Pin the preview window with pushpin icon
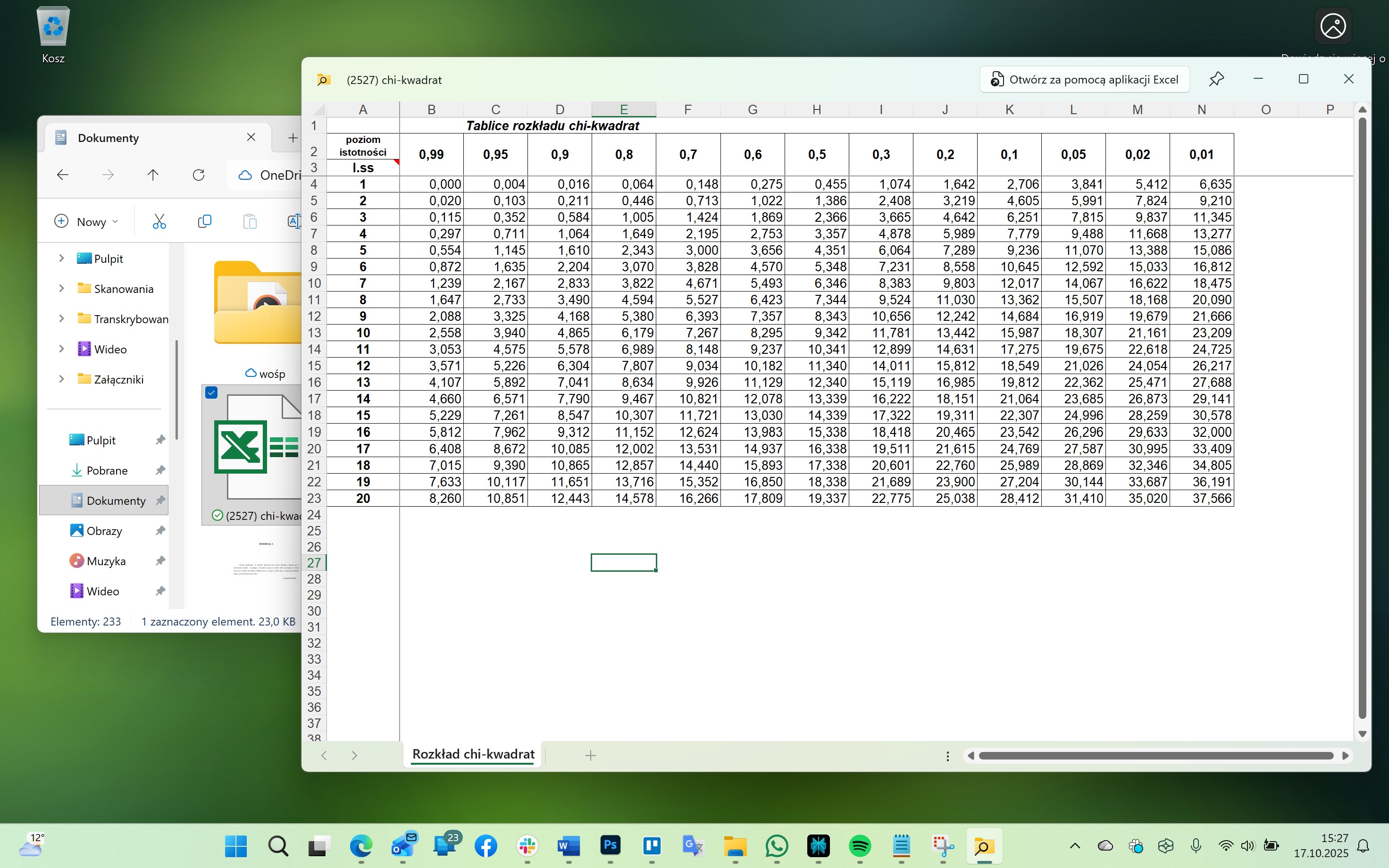 coord(1216,79)
